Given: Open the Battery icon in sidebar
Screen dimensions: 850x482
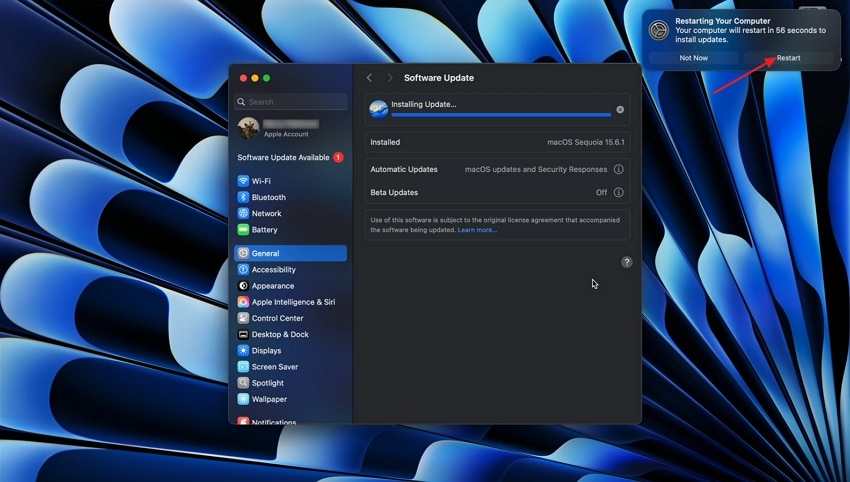Looking at the screenshot, I should 243,229.
